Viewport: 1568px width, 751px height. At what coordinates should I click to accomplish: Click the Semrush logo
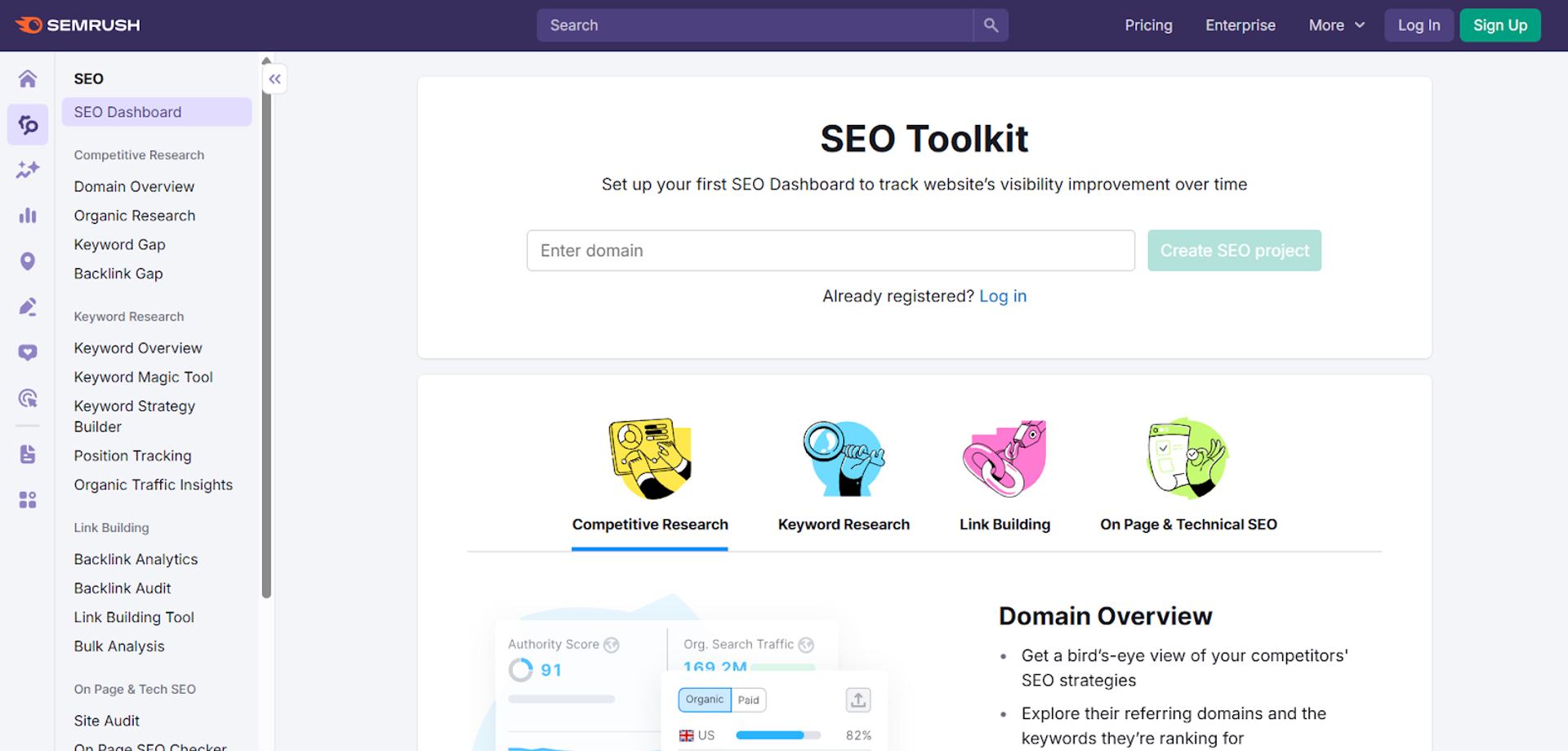pos(78,25)
